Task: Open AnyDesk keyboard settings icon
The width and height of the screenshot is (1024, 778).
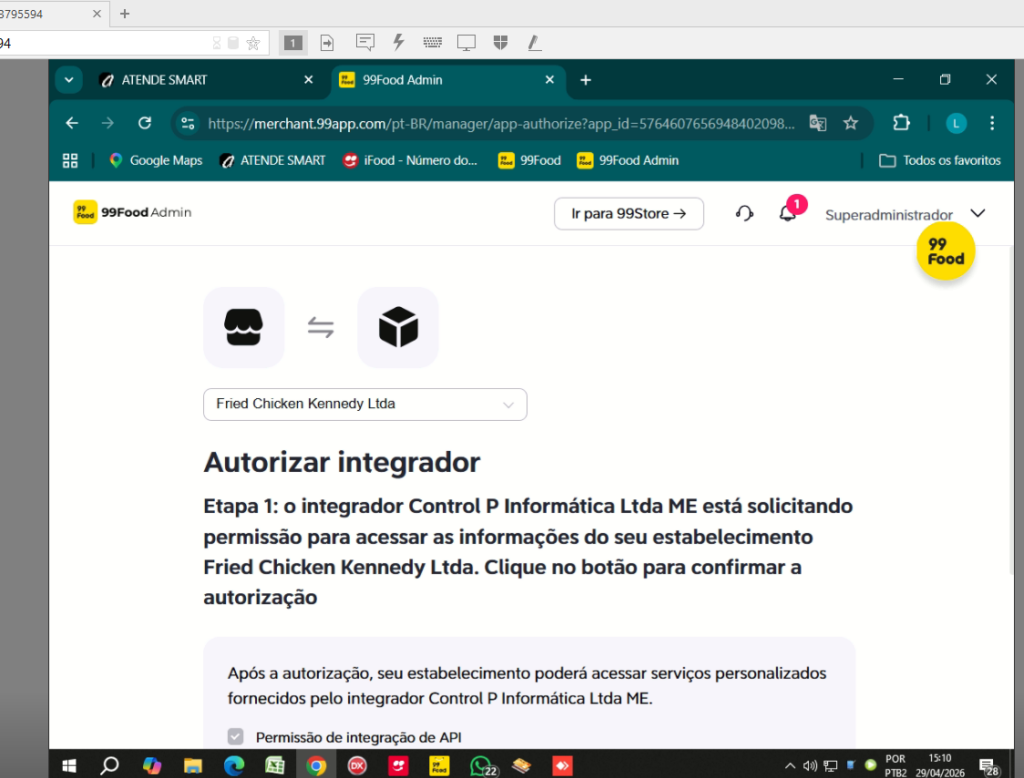Action: [432, 42]
